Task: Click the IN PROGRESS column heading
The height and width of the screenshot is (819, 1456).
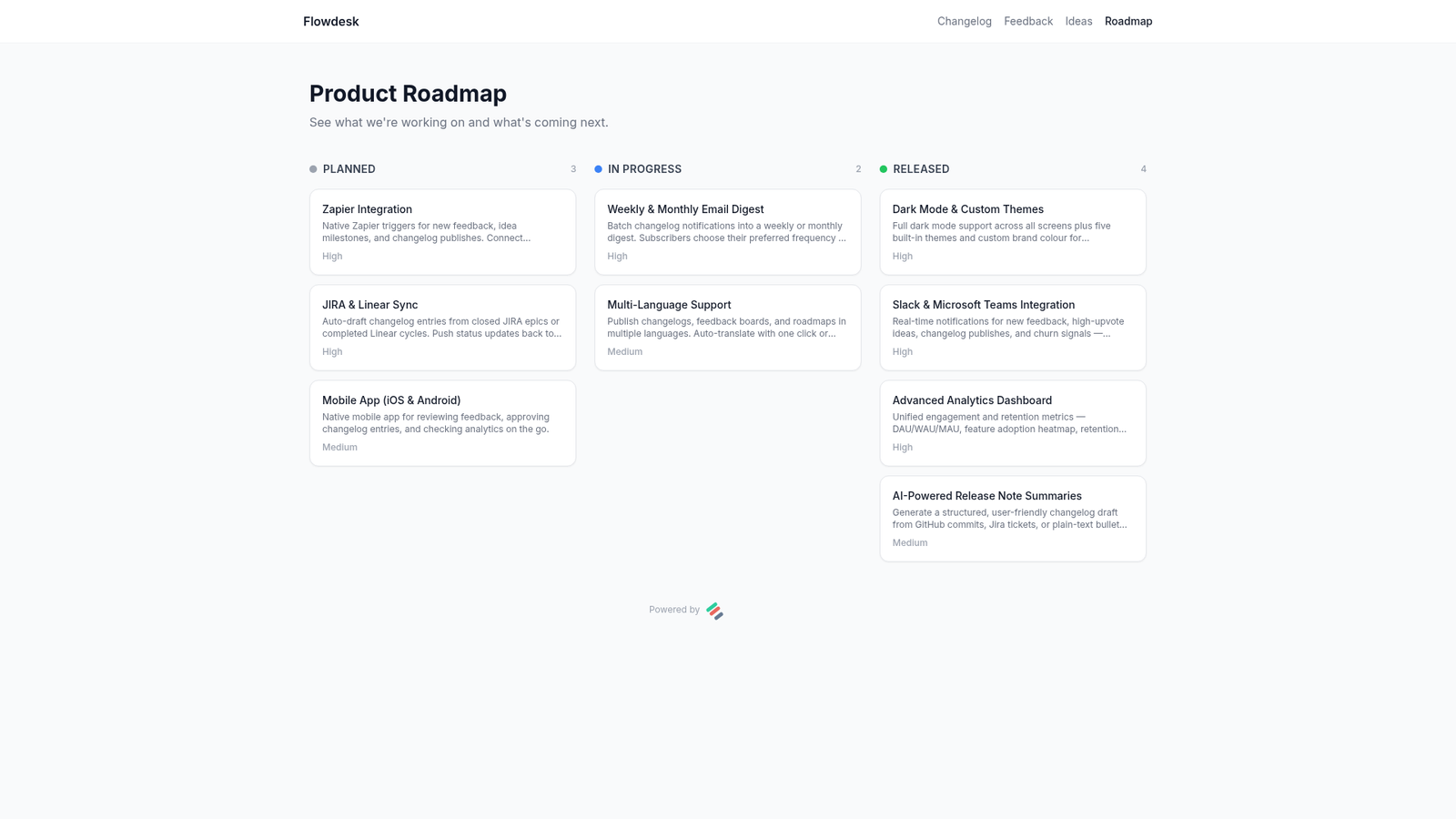Action: point(644,169)
